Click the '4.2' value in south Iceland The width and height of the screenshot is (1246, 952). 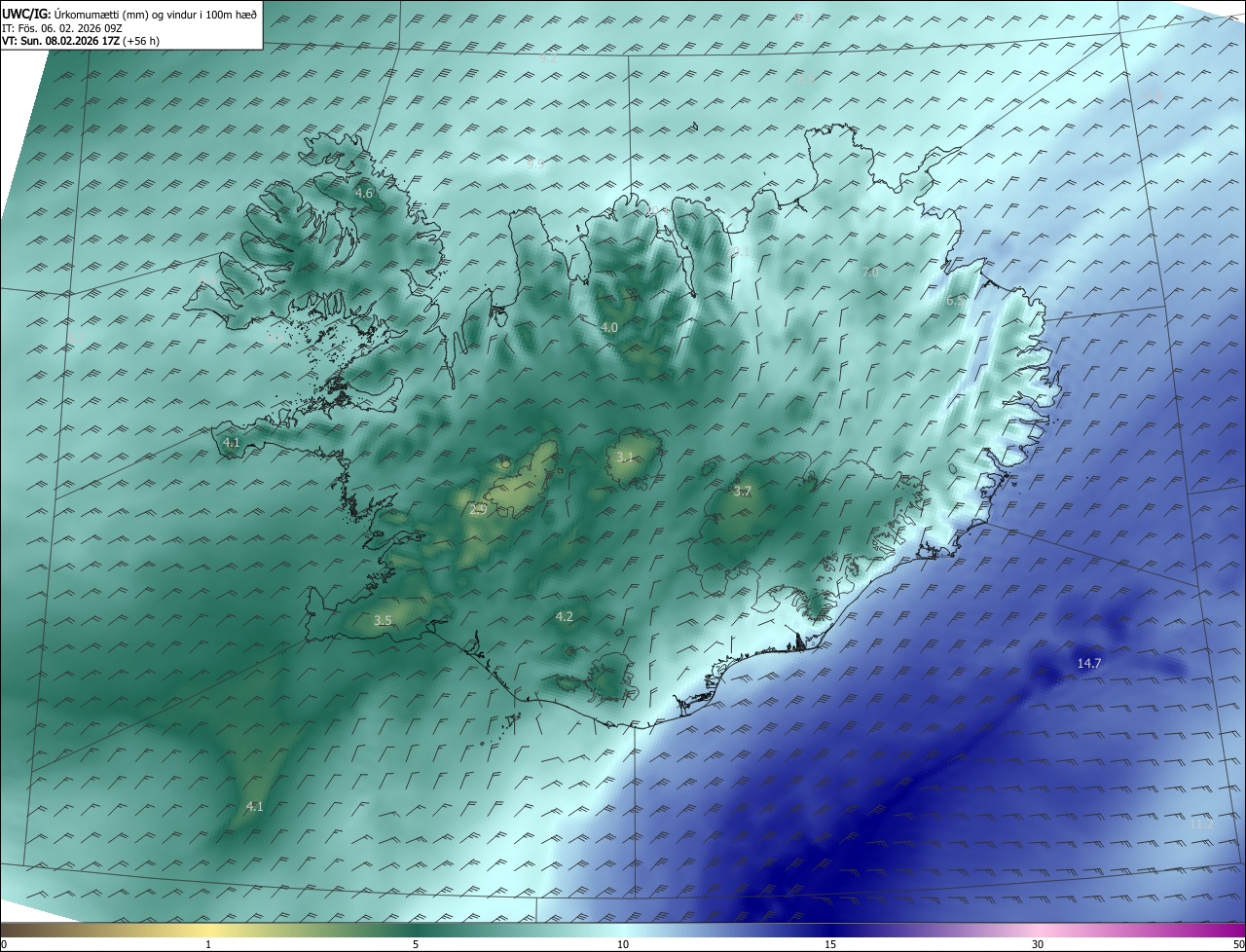(565, 616)
